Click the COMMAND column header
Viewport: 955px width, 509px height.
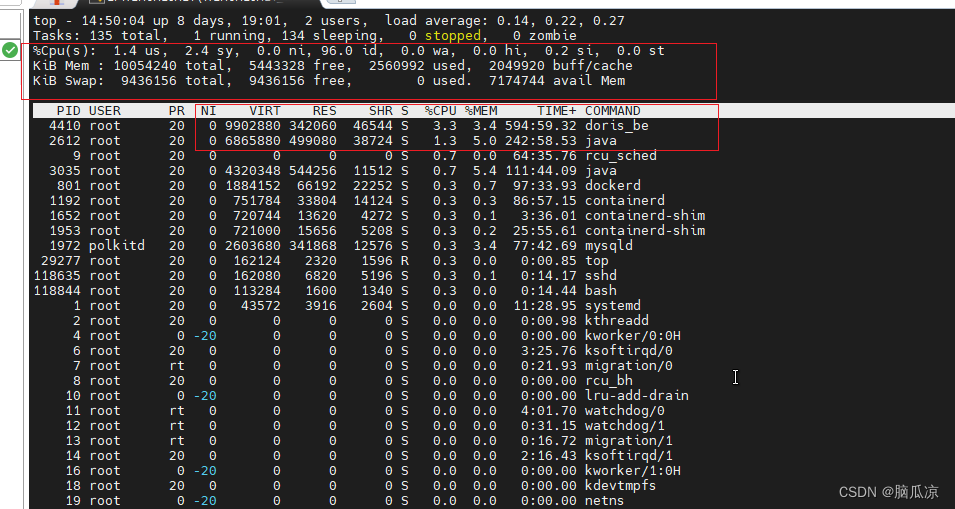[x=613, y=111]
